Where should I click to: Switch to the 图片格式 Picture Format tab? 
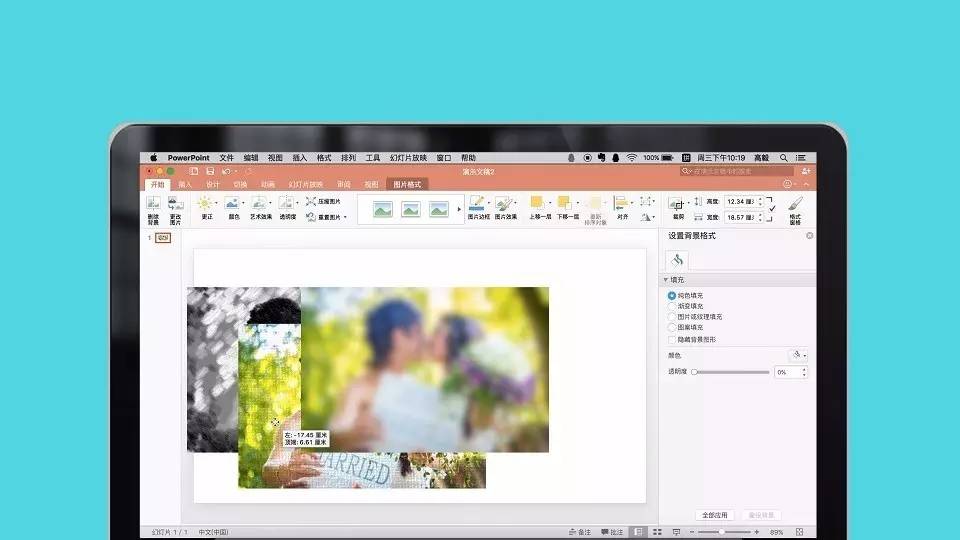pyautogui.click(x=407, y=184)
